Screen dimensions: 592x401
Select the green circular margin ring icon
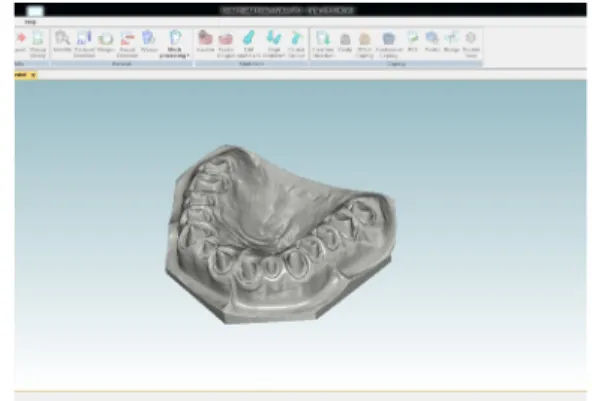click(x=105, y=39)
